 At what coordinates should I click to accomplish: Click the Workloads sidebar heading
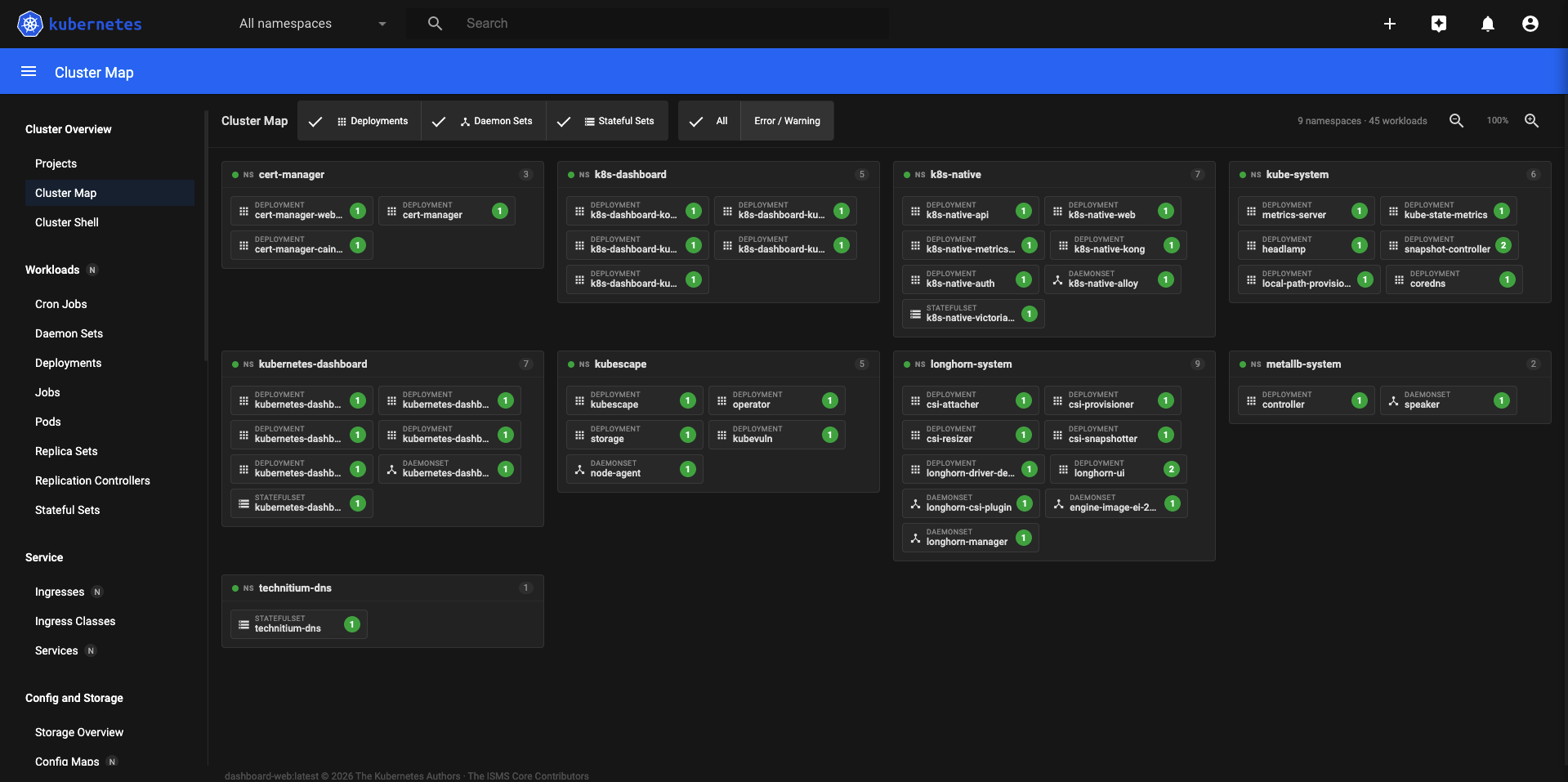[x=52, y=270]
